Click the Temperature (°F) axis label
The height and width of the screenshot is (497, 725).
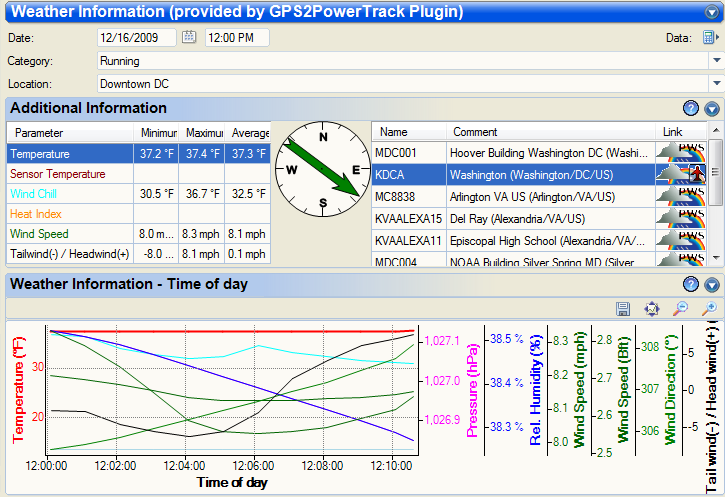[x=18, y=391]
